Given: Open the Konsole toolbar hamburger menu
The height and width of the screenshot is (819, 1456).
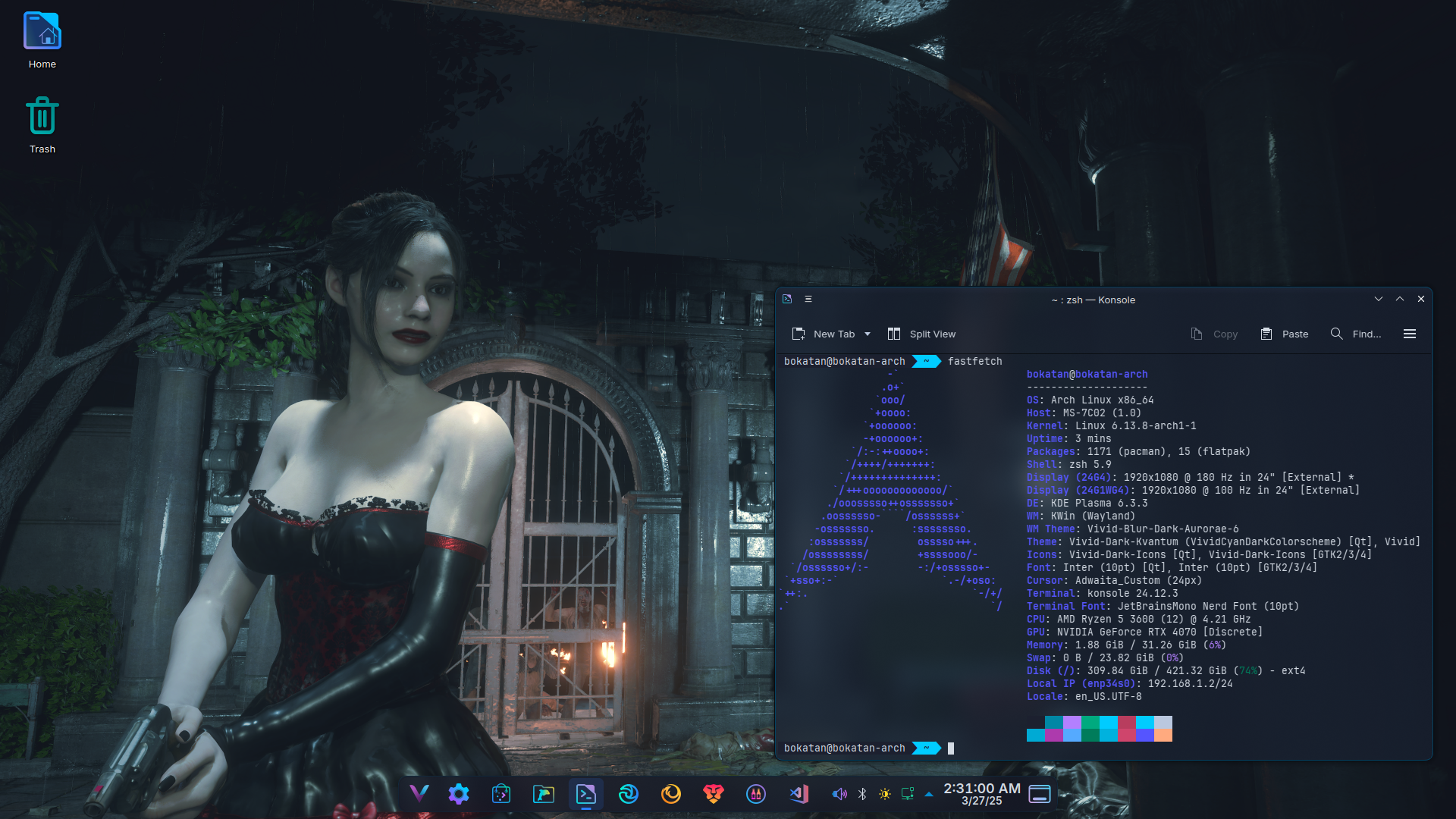Looking at the screenshot, I should [x=1410, y=334].
